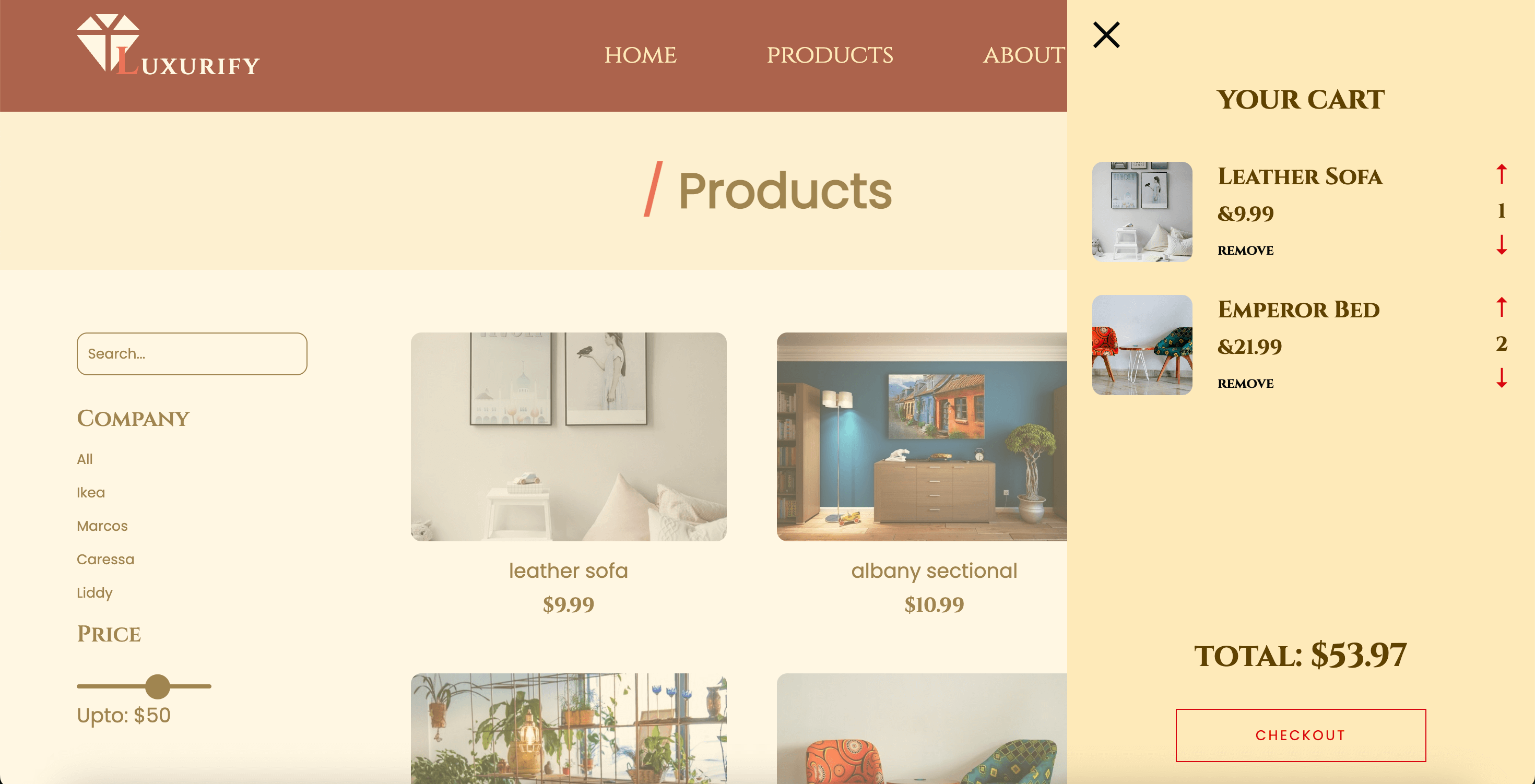1535x784 pixels.
Task: Click the Checkout button
Action: coord(1300,735)
